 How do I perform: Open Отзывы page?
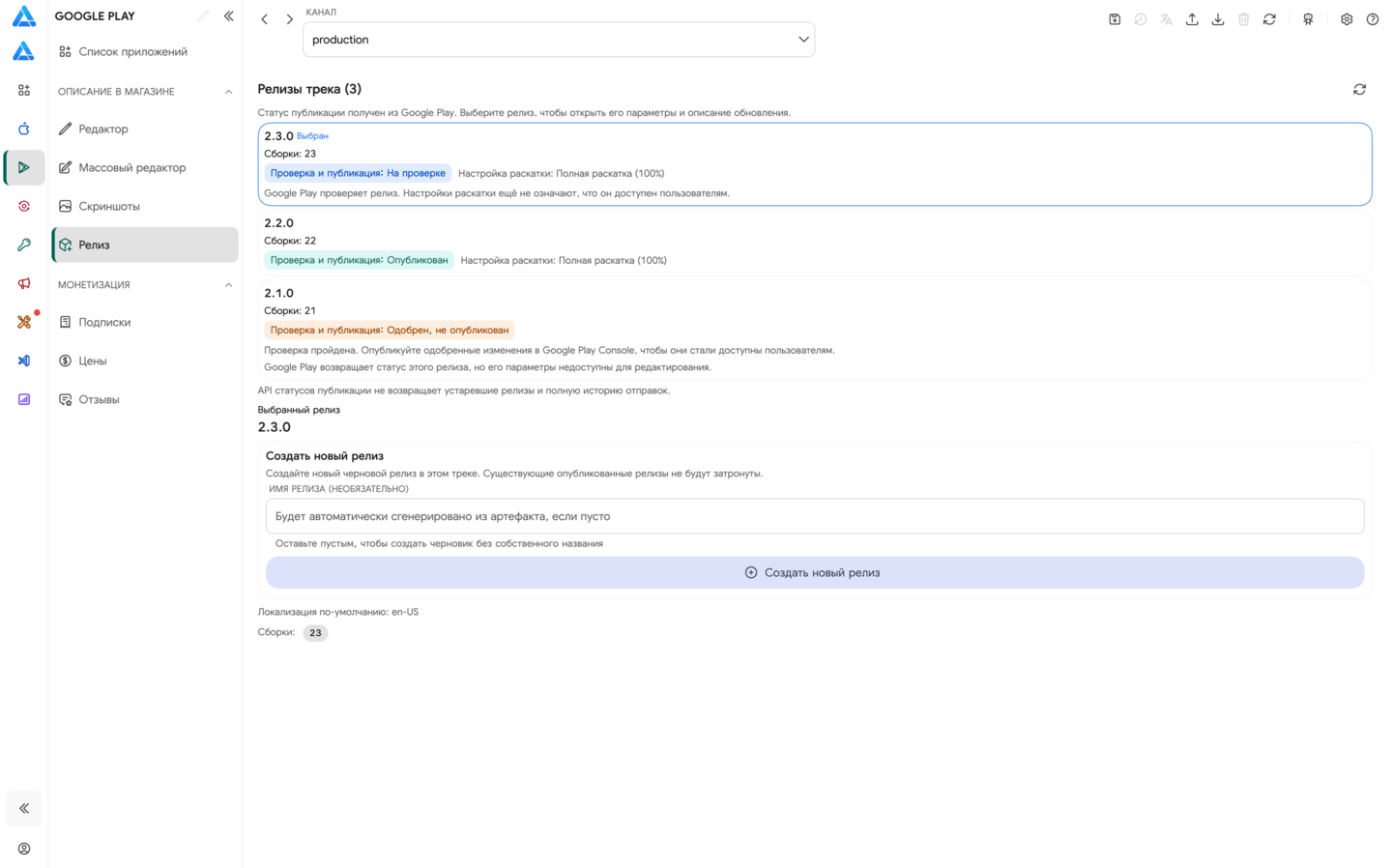[x=145, y=399]
